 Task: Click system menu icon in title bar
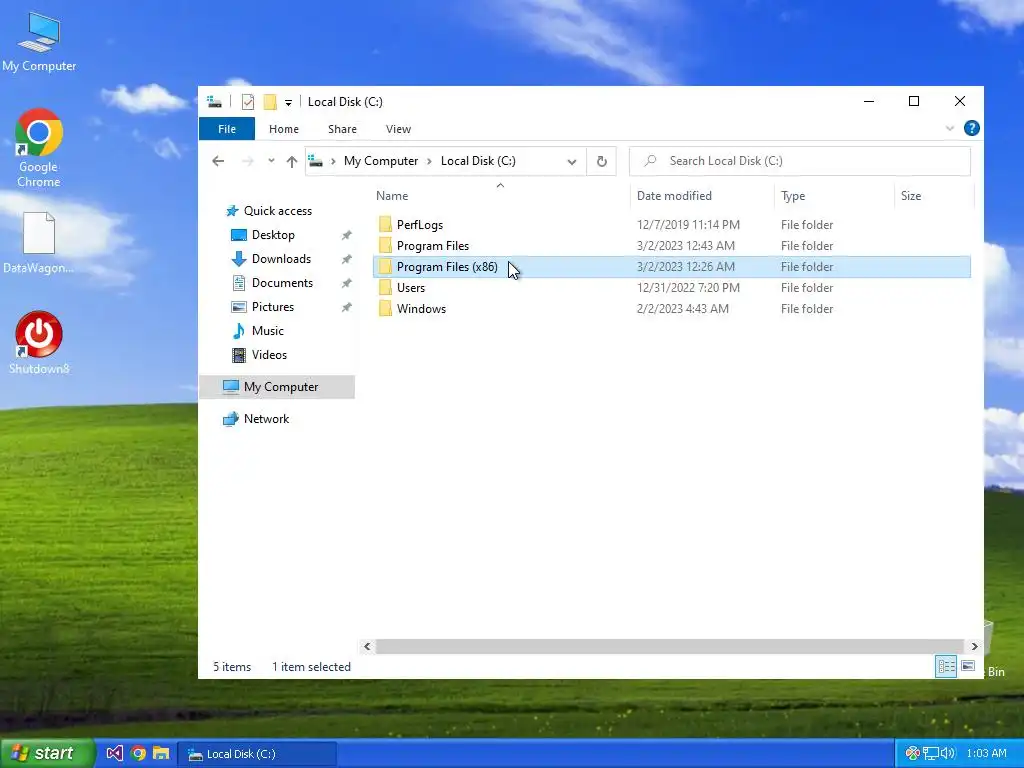214,102
